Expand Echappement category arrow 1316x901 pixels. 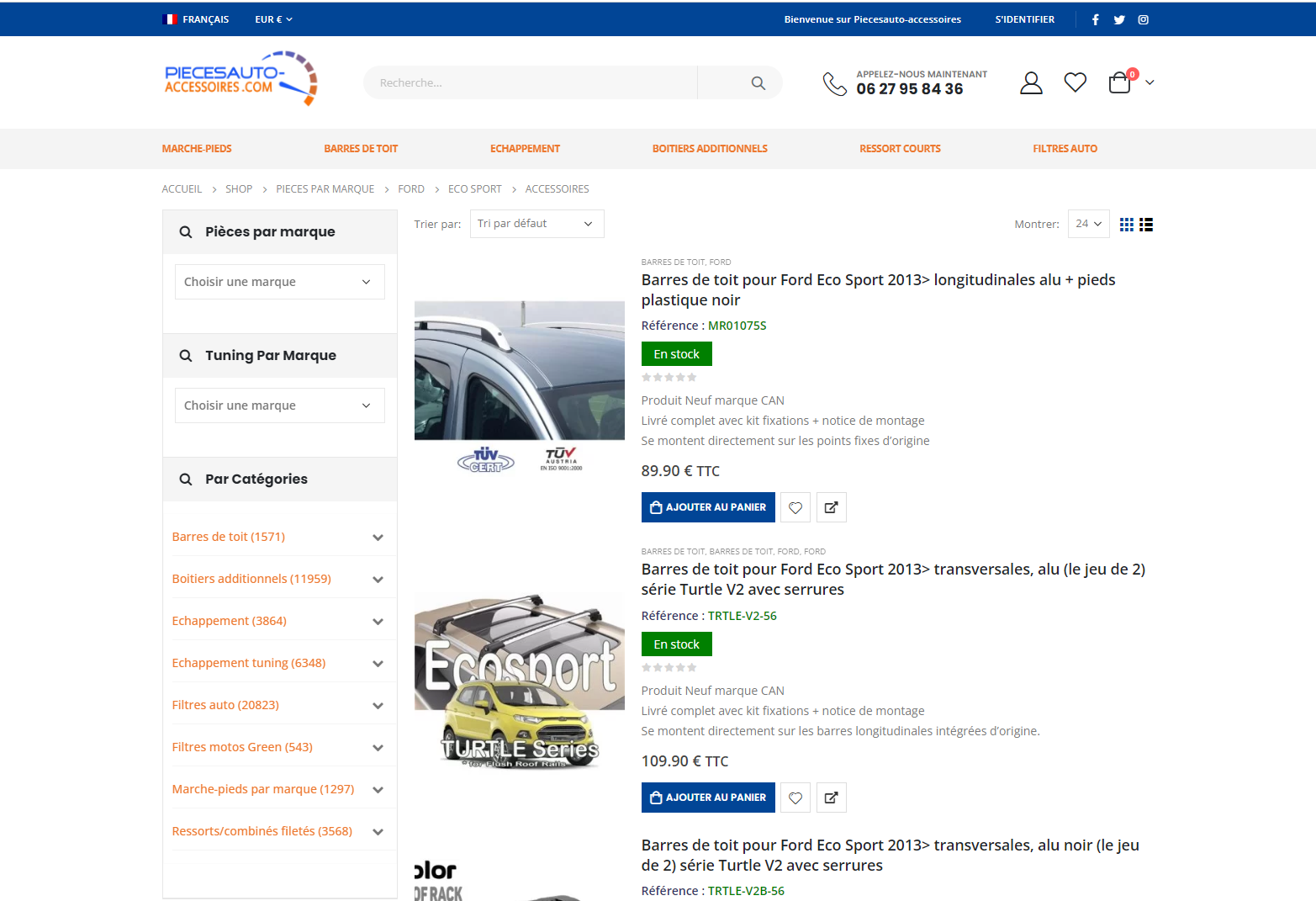point(378,622)
